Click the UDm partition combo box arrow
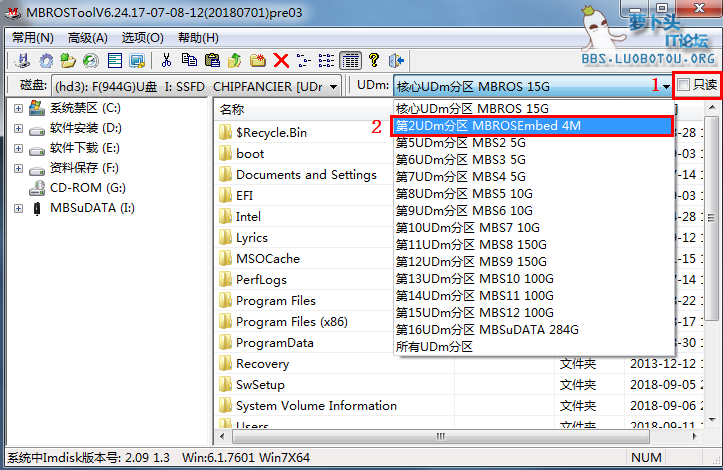 click(x=666, y=86)
